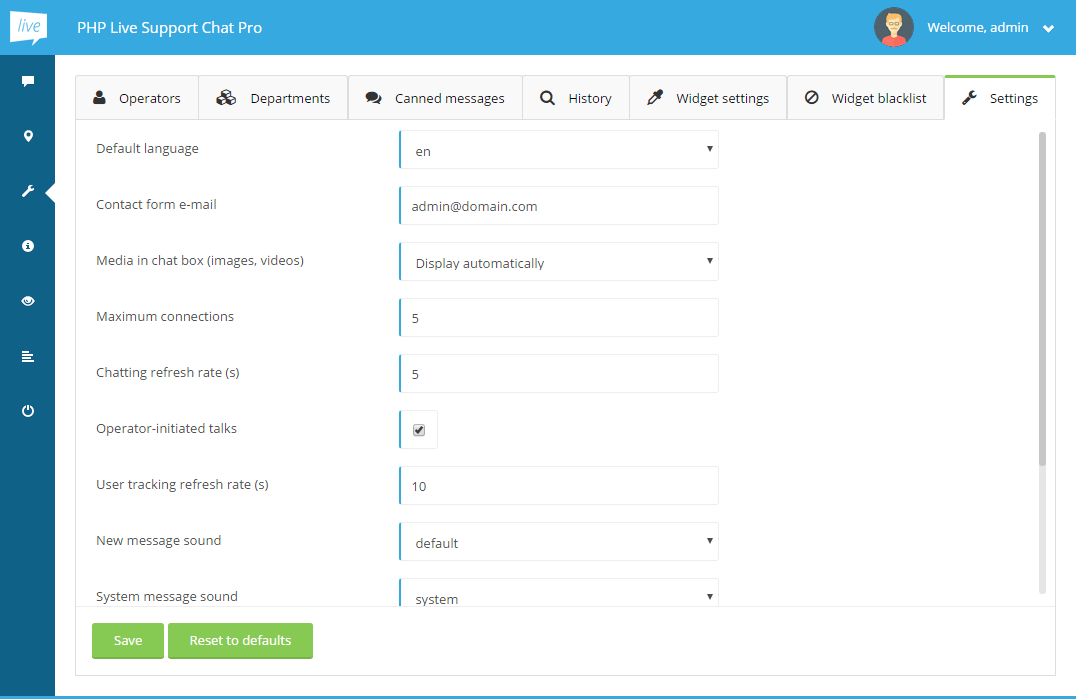Click the chat bubble icon in sidebar
This screenshot has height=699, width=1076.
click(x=28, y=82)
